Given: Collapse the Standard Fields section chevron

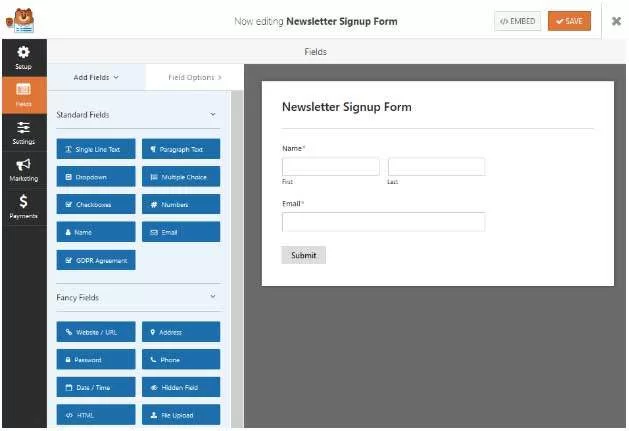Looking at the screenshot, I should pyautogui.click(x=213, y=114).
